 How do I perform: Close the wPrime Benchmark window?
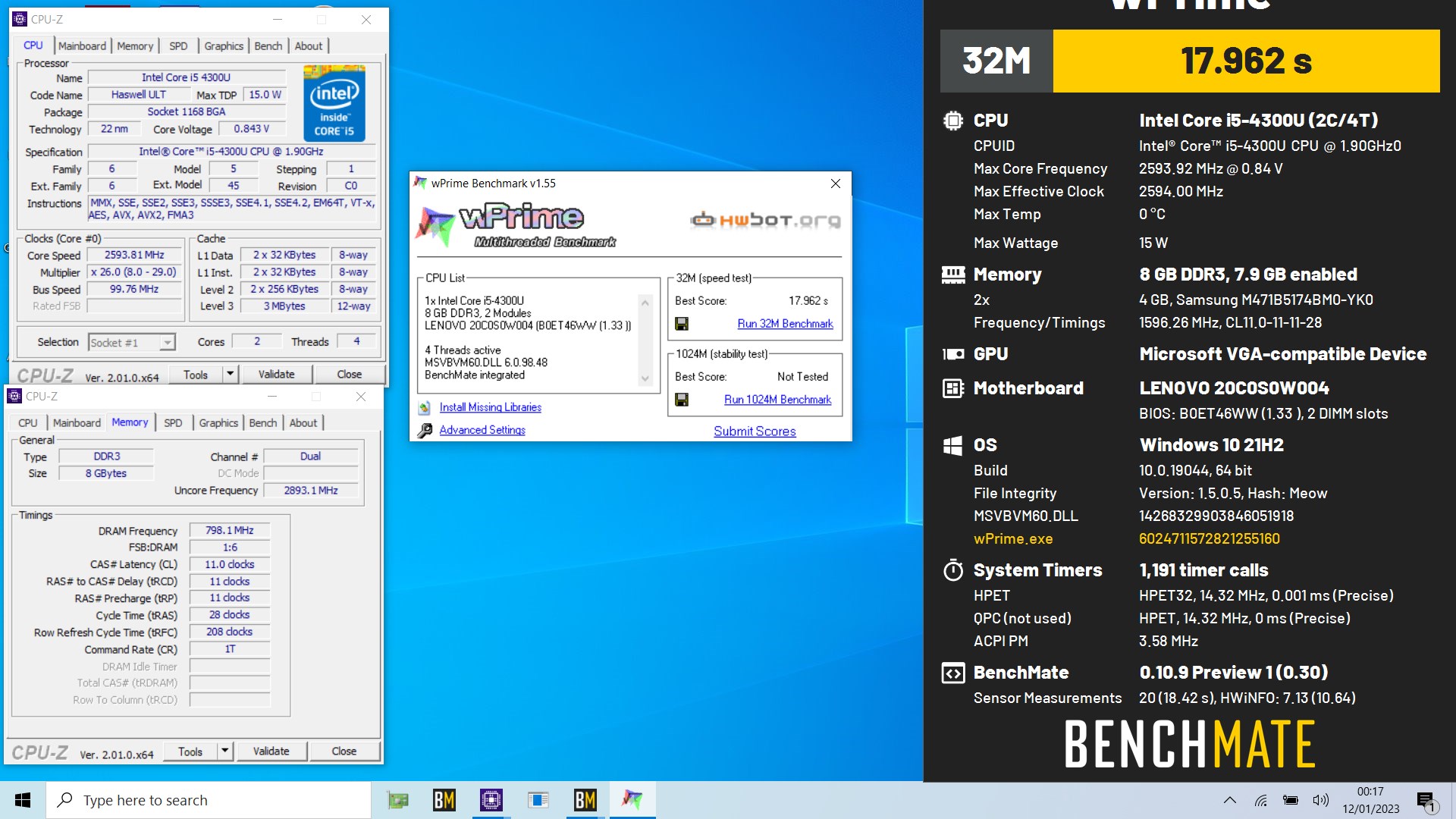pyautogui.click(x=836, y=184)
